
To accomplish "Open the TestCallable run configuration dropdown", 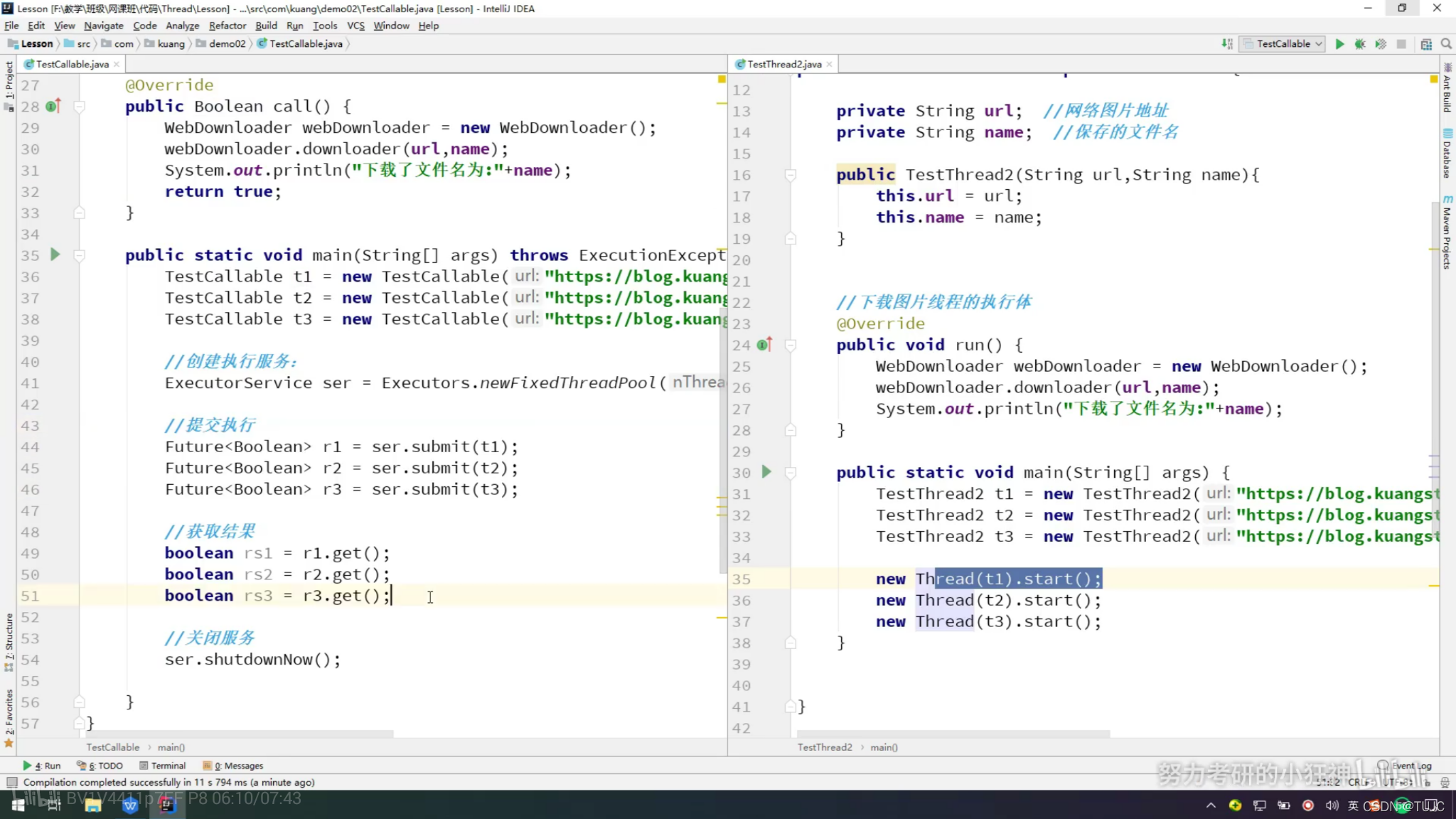I will [x=1283, y=44].
